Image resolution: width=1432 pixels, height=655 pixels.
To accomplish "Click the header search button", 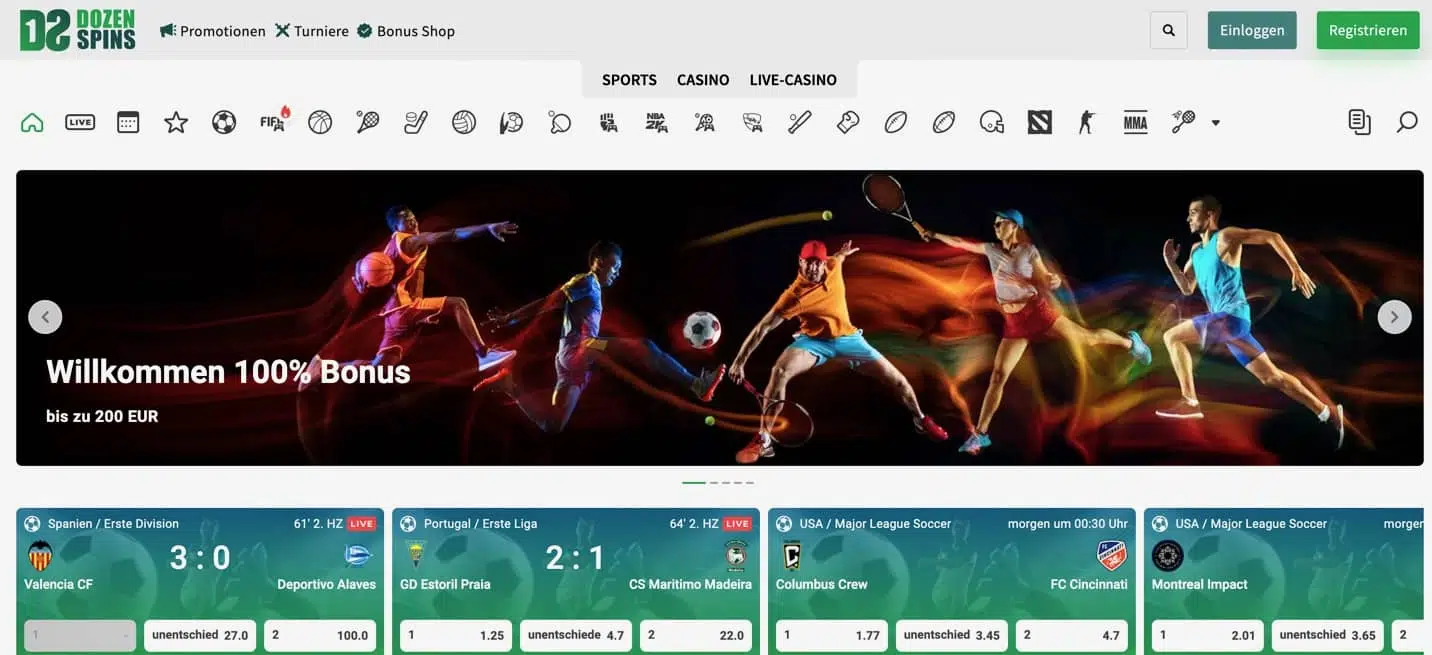I will coord(1169,30).
